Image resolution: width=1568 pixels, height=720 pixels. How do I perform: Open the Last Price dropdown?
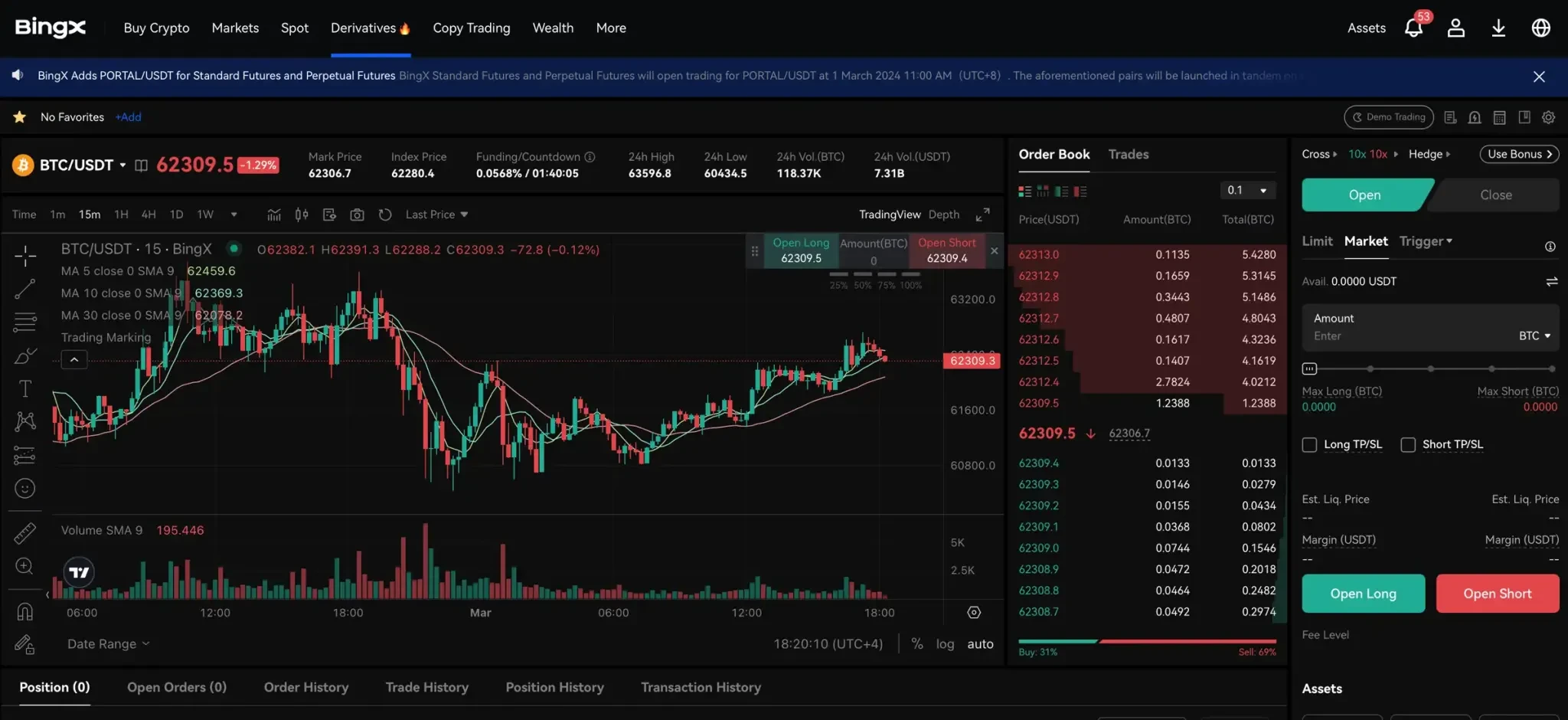coord(436,214)
